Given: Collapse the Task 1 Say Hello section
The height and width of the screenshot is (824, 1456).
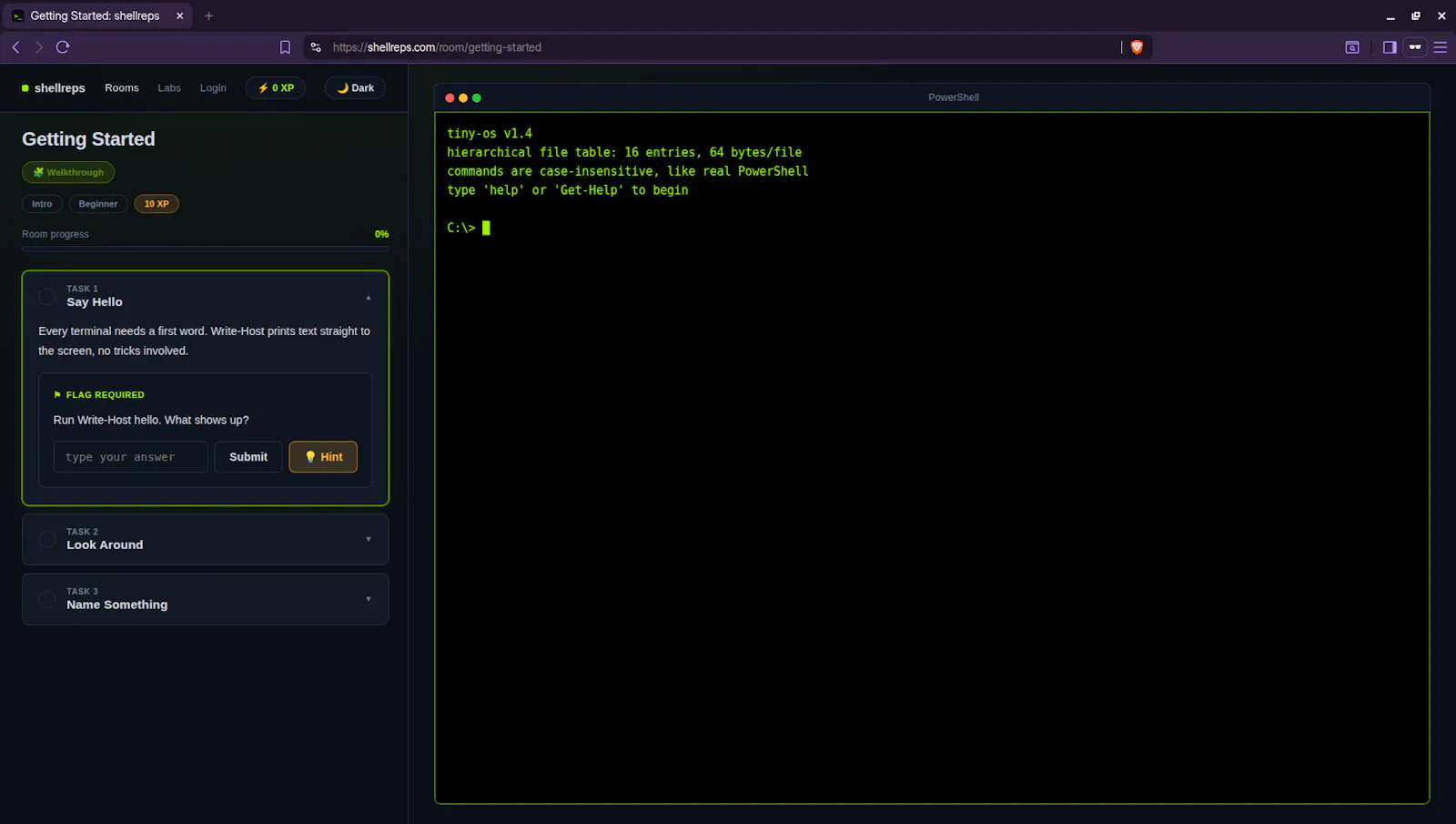Looking at the screenshot, I should [x=369, y=297].
